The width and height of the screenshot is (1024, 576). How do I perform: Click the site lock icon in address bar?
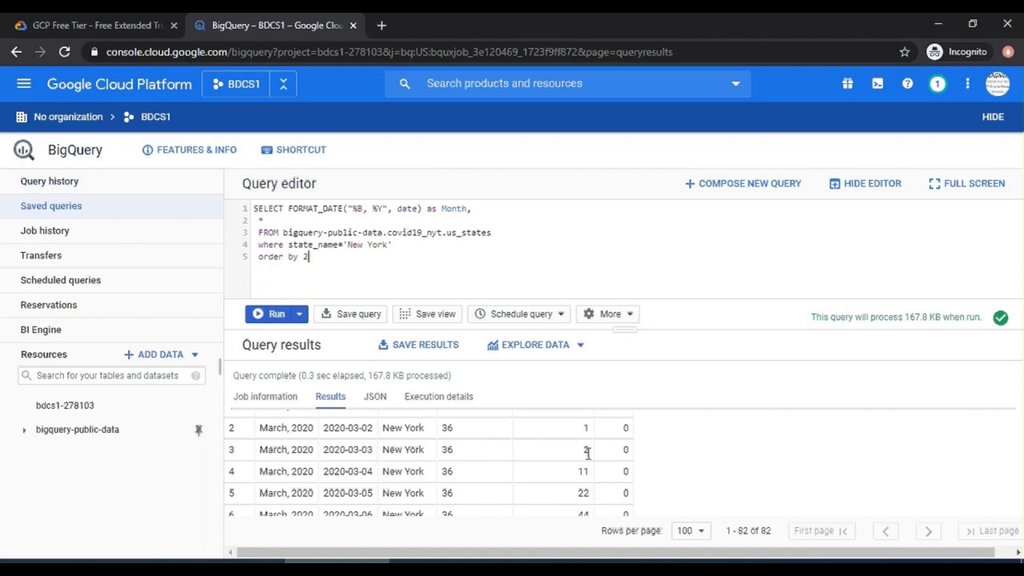94,52
